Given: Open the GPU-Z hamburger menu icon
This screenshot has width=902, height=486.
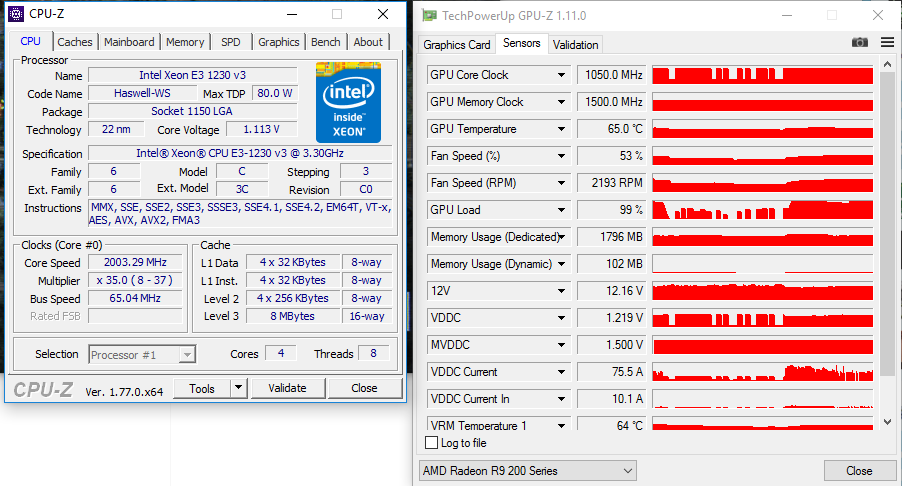Looking at the screenshot, I should click(x=887, y=42).
